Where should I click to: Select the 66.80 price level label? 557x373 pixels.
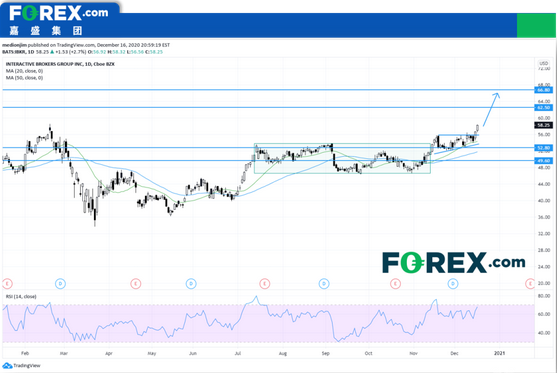tap(544, 90)
